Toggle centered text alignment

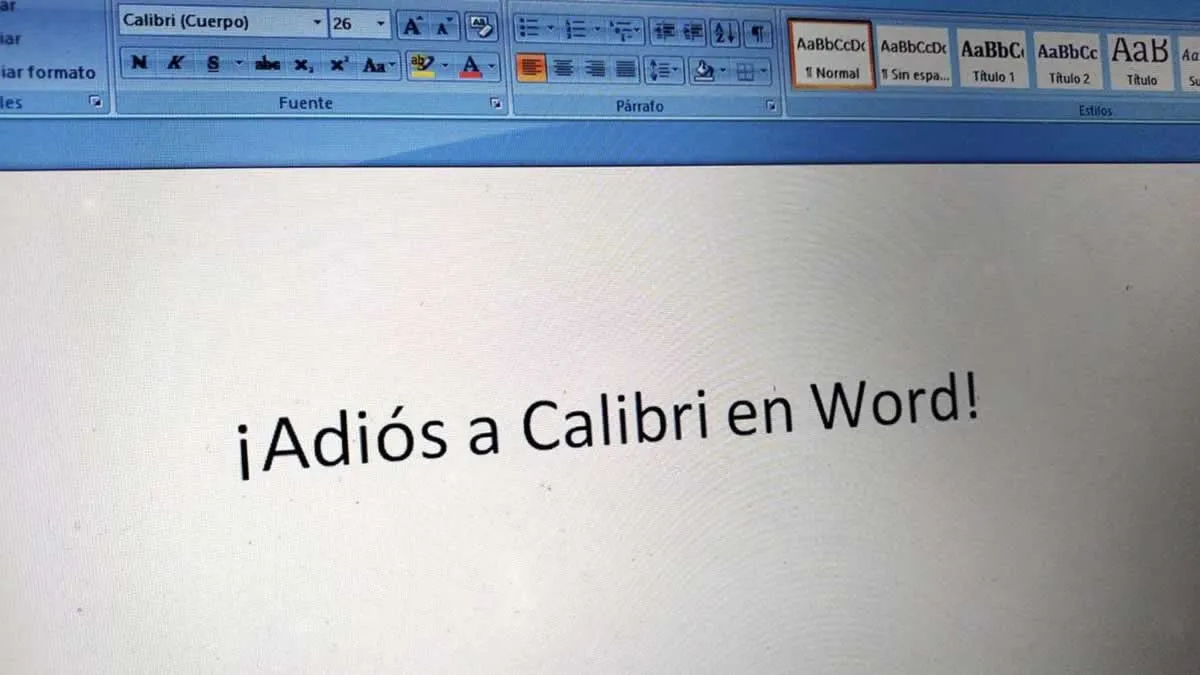[x=564, y=70]
